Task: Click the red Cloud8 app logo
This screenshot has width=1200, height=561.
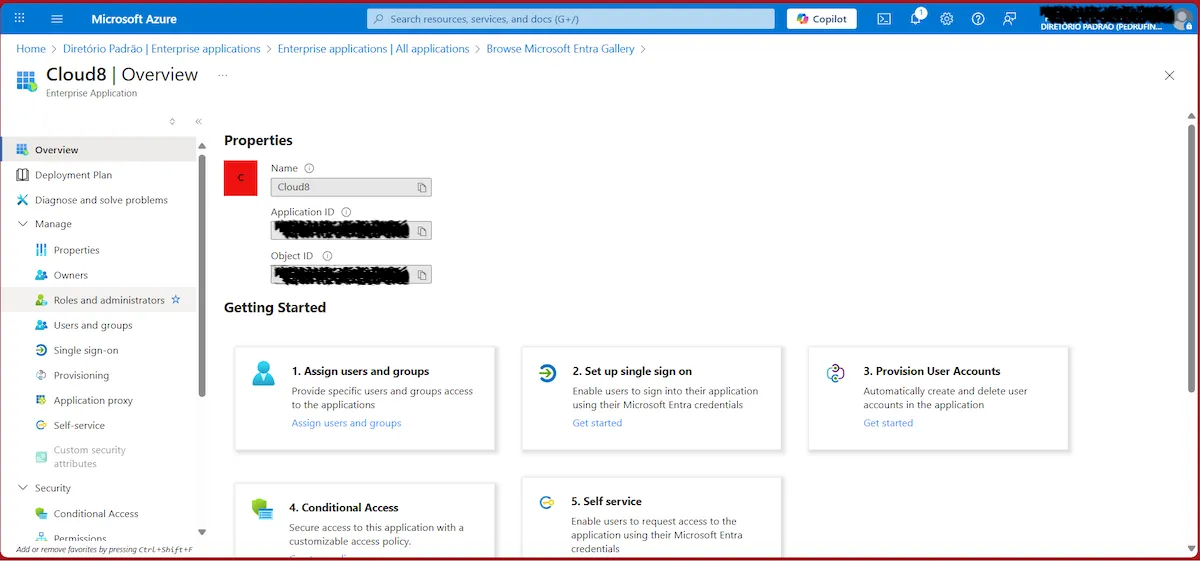Action: pyautogui.click(x=240, y=178)
